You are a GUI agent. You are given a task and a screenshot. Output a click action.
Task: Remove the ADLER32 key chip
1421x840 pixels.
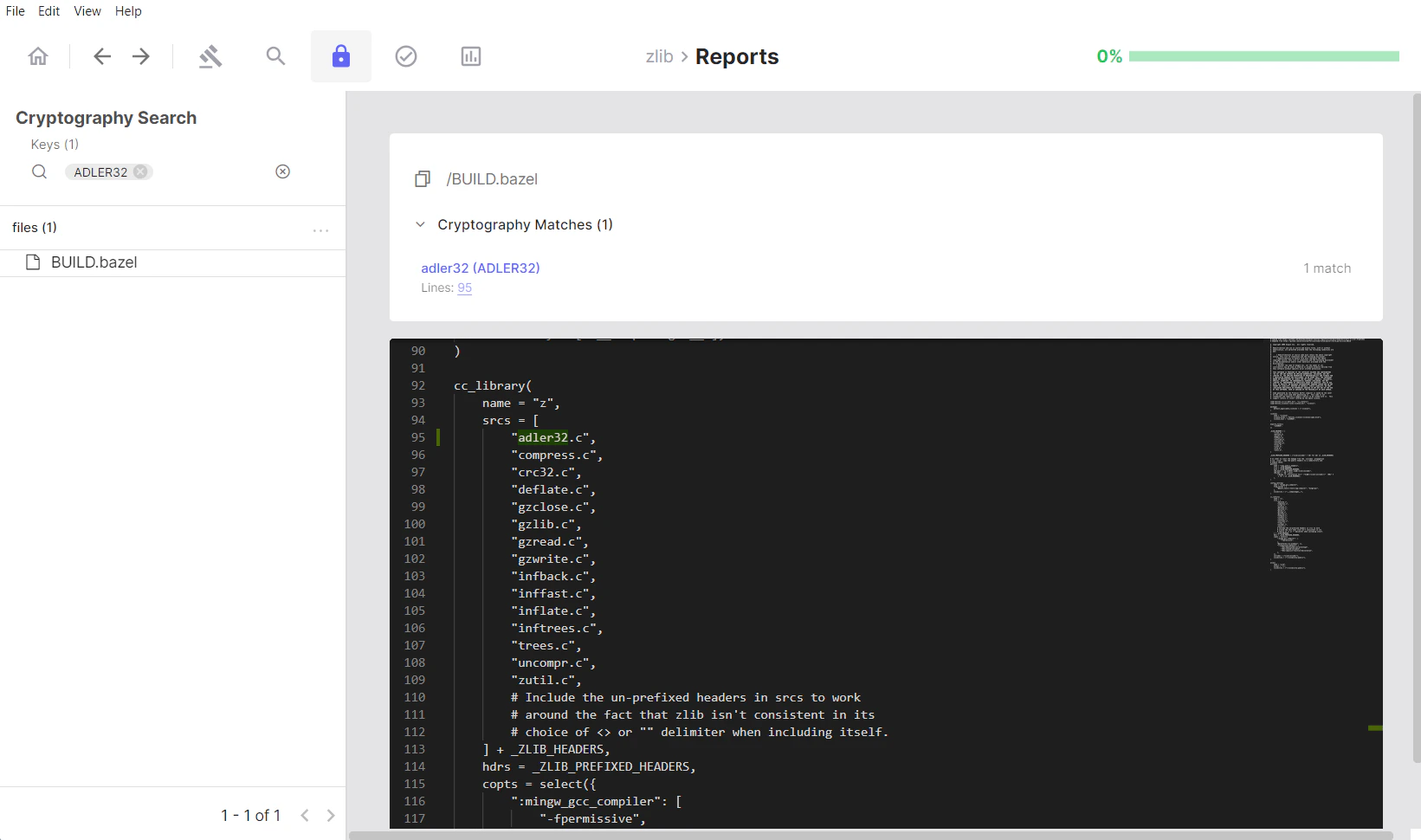click(140, 171)
